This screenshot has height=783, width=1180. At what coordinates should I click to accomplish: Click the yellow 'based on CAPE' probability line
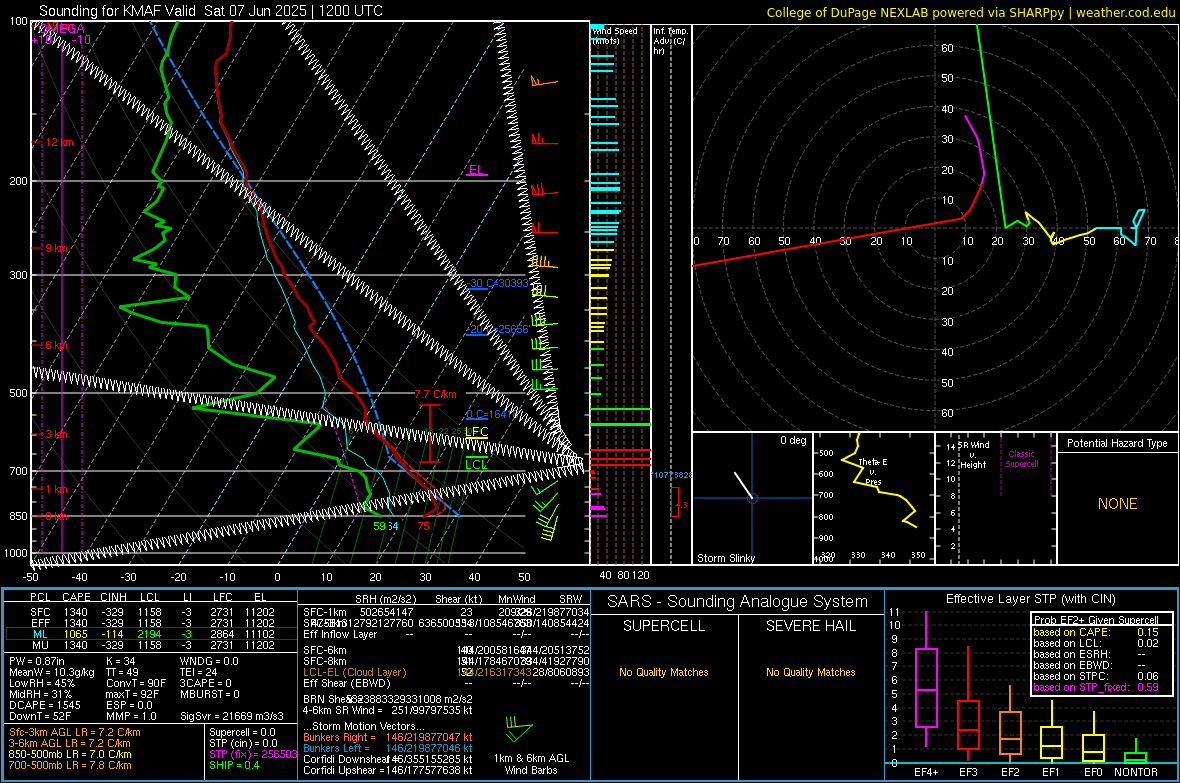[x=1096, y=632]
